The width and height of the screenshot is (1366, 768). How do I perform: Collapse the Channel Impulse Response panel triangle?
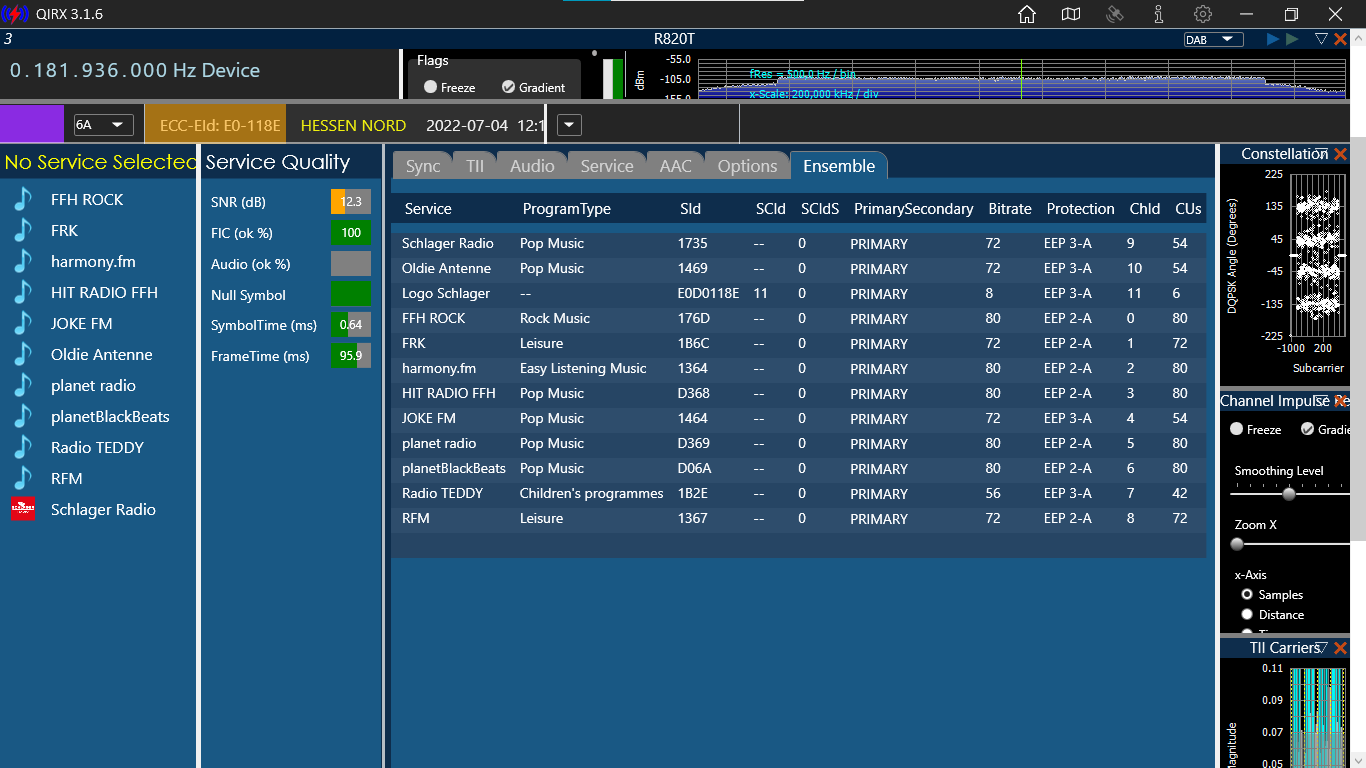(x=1322, y=400)
